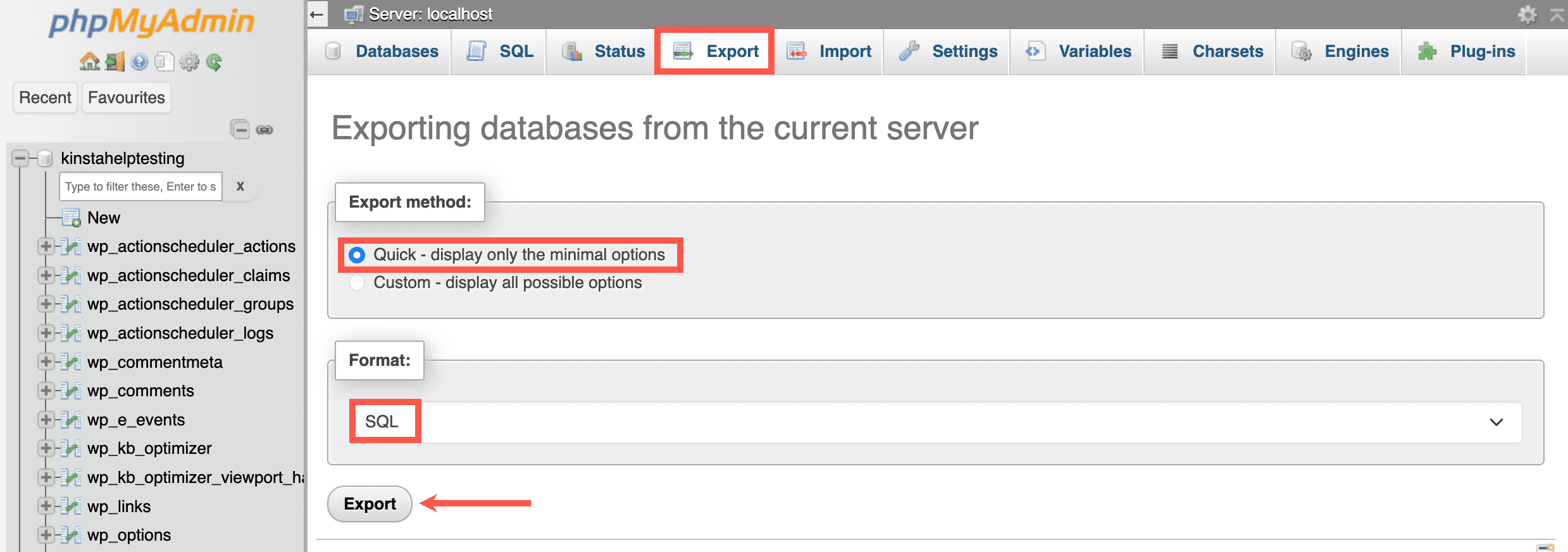The width and height of the screenshot is (1568, 552).
Task: Expand wp_links tree node
Action: [x=46, y=506]
